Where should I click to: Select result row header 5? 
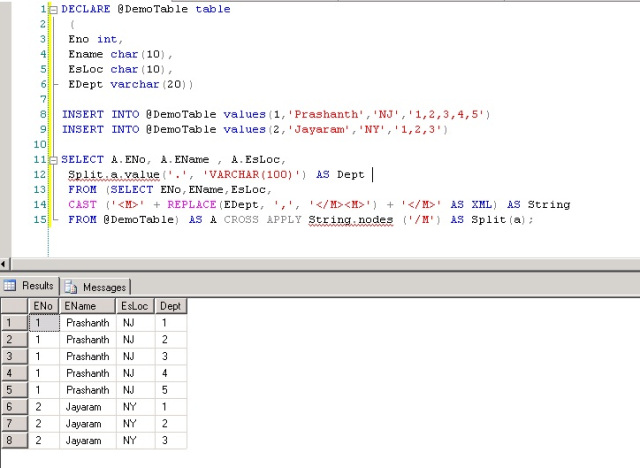[14, 390]
